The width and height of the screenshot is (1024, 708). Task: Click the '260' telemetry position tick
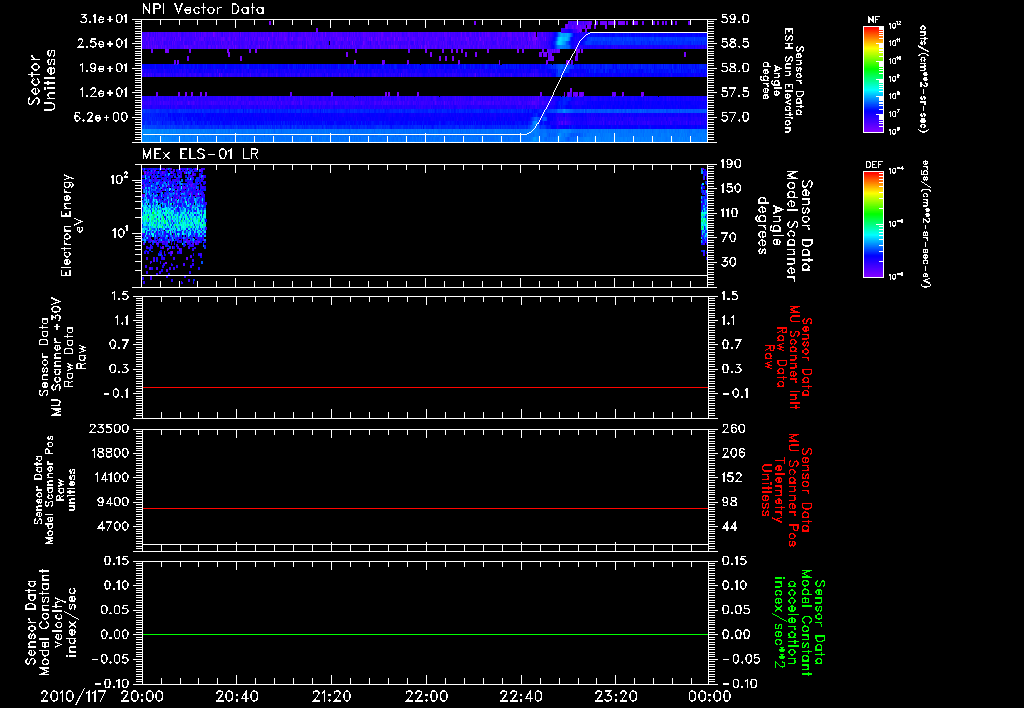(732, 428)
